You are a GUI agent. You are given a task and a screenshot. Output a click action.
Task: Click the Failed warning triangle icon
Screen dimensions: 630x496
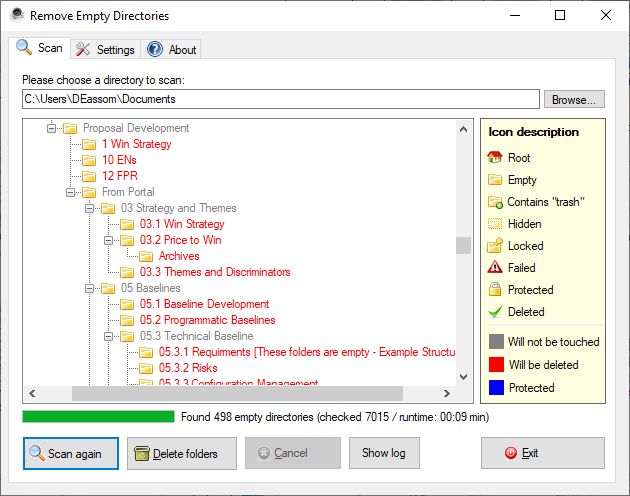(495, 267)
